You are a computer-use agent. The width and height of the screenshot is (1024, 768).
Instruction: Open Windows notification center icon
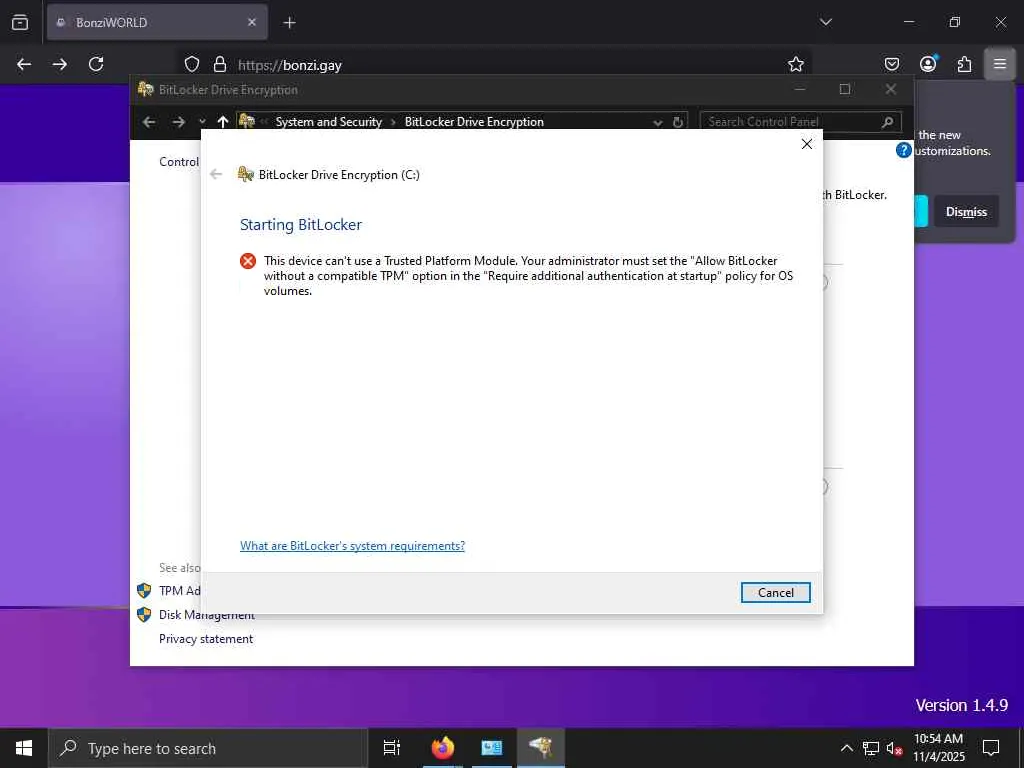coord(991,748)
